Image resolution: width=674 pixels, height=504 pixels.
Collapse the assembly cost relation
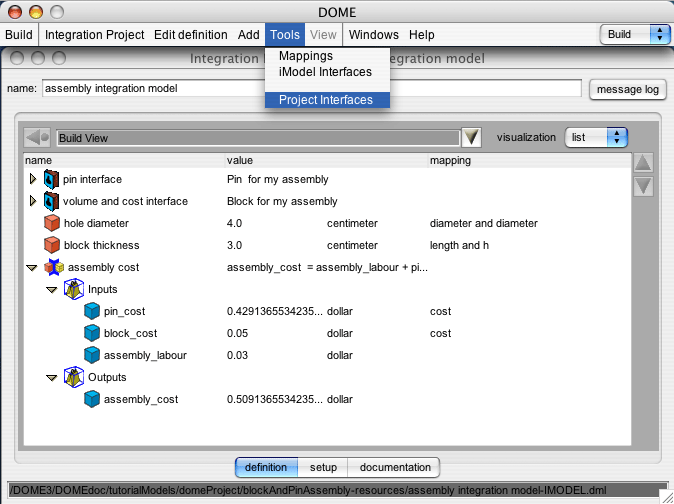pyautogui.click(x=31, y=268)
